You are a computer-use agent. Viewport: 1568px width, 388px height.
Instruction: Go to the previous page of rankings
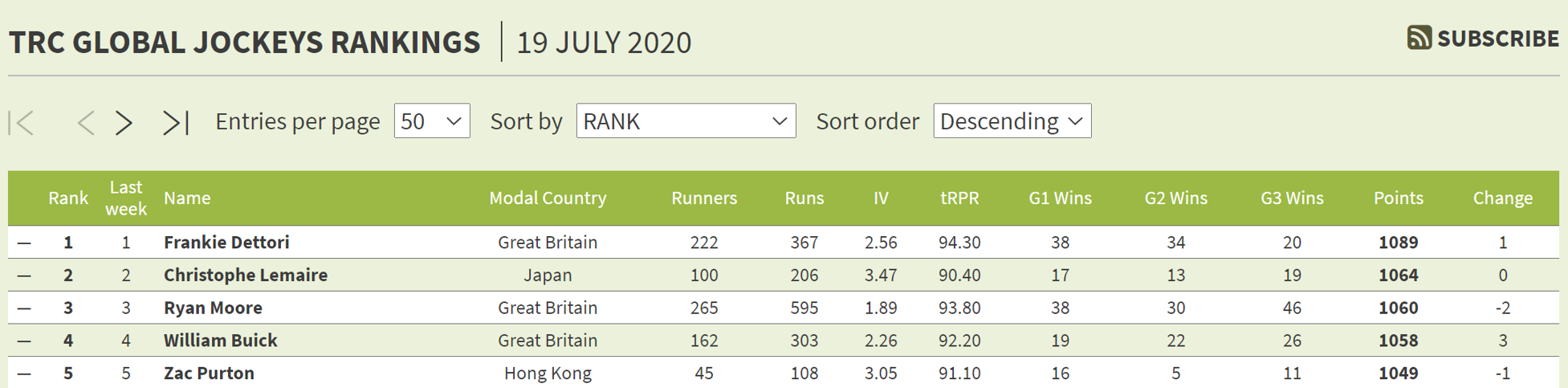(x=86, y=123)
